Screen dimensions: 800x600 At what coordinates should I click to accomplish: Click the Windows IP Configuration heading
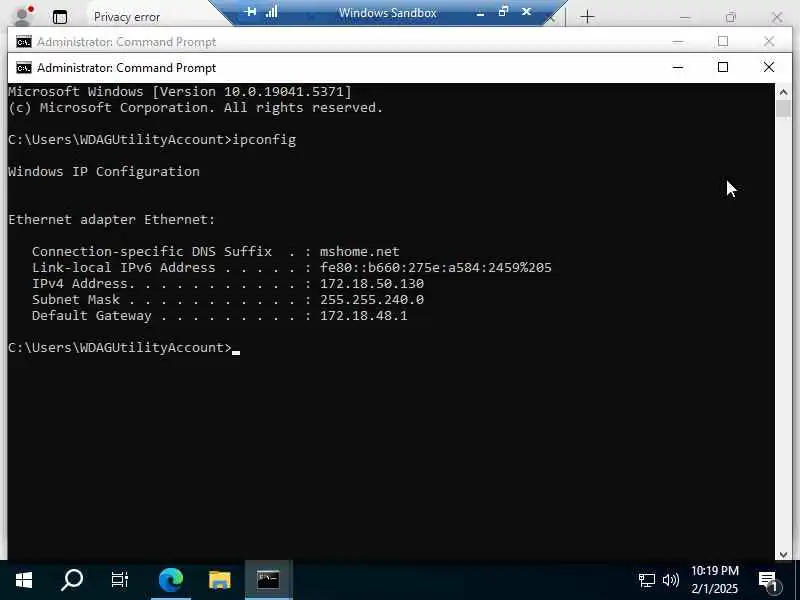click(x=104, y=171)
